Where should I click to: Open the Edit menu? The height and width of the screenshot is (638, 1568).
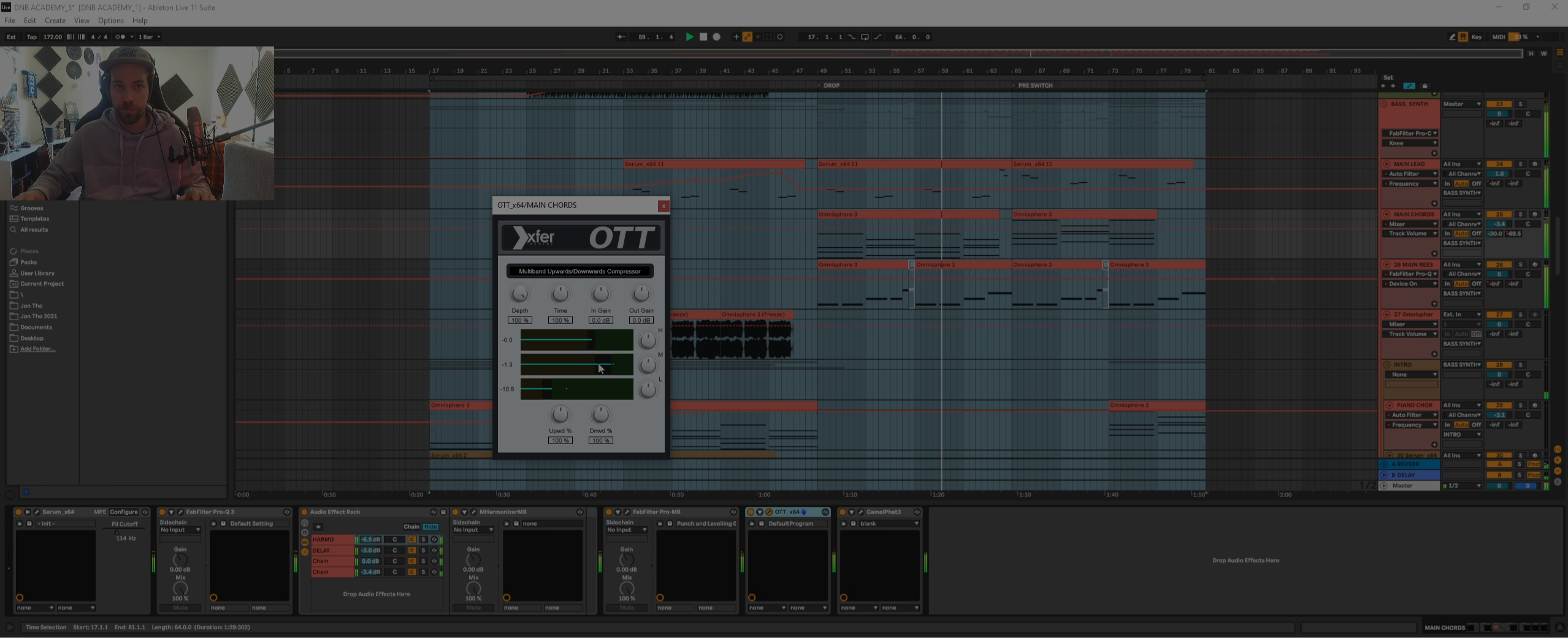(x=29, y=20)
